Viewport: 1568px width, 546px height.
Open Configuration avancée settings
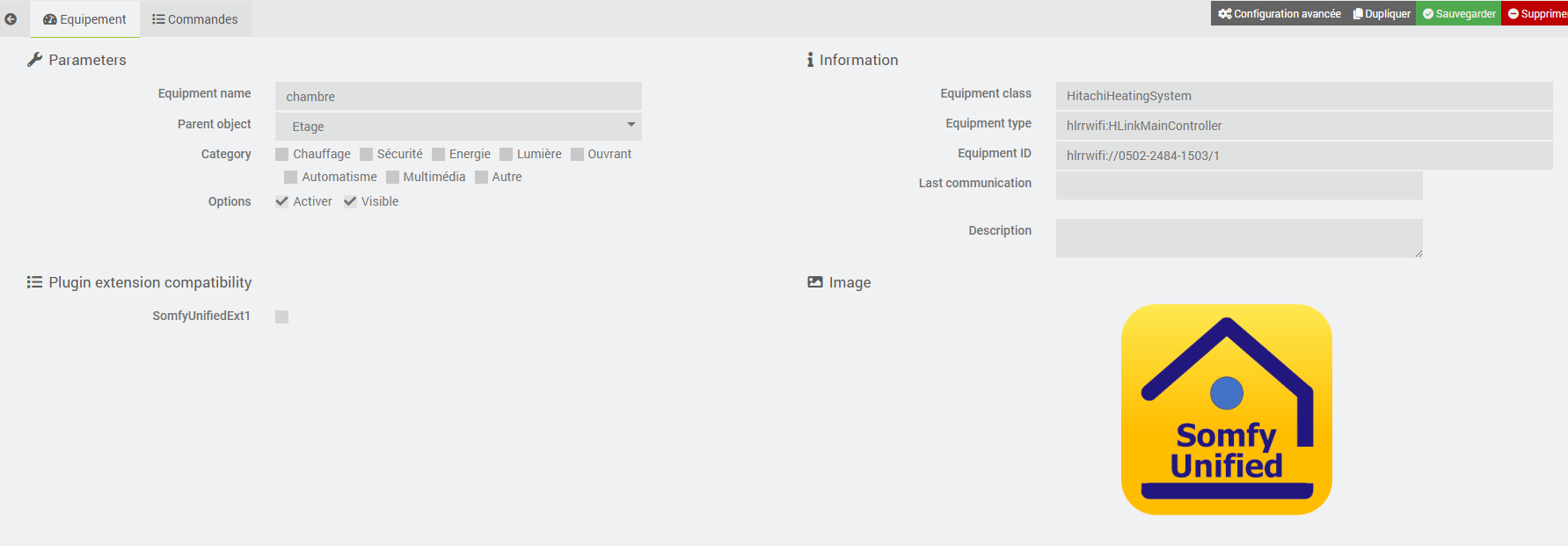tap(1280, 13)
